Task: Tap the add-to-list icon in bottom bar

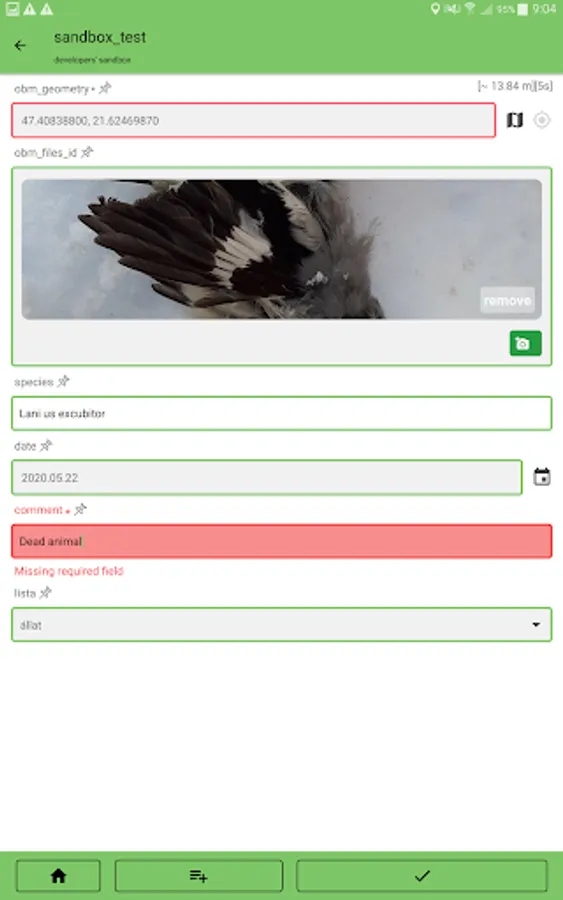Action: point(199,876)
